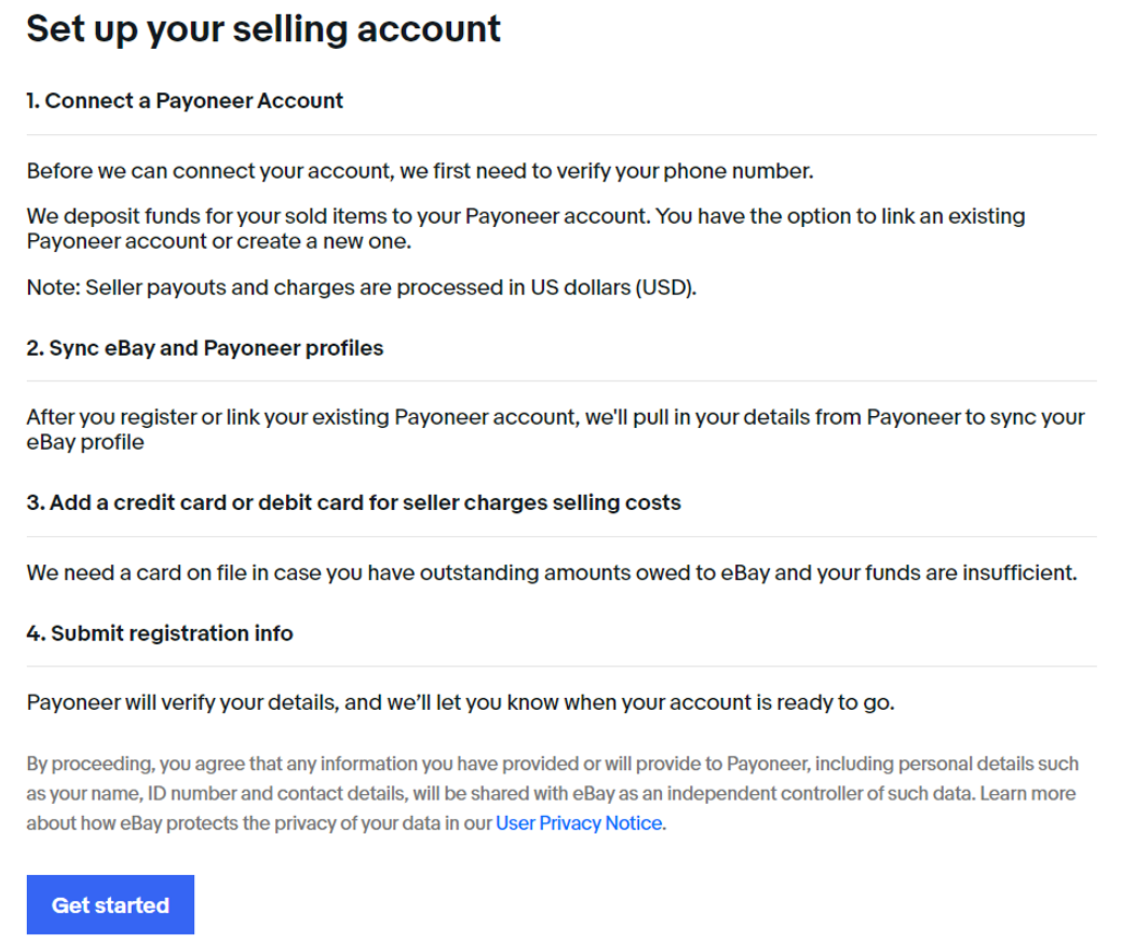Click the divider line under step 1 heading
The width and height of the screenshot is (1124, 952).
click(x=561, y=134)
